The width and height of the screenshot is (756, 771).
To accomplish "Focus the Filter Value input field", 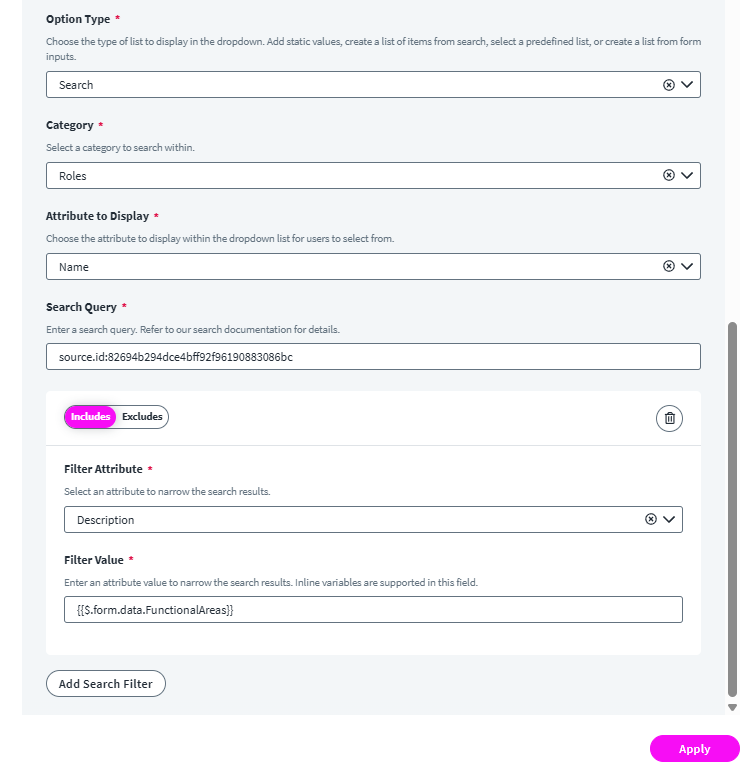I will [373, 610].
